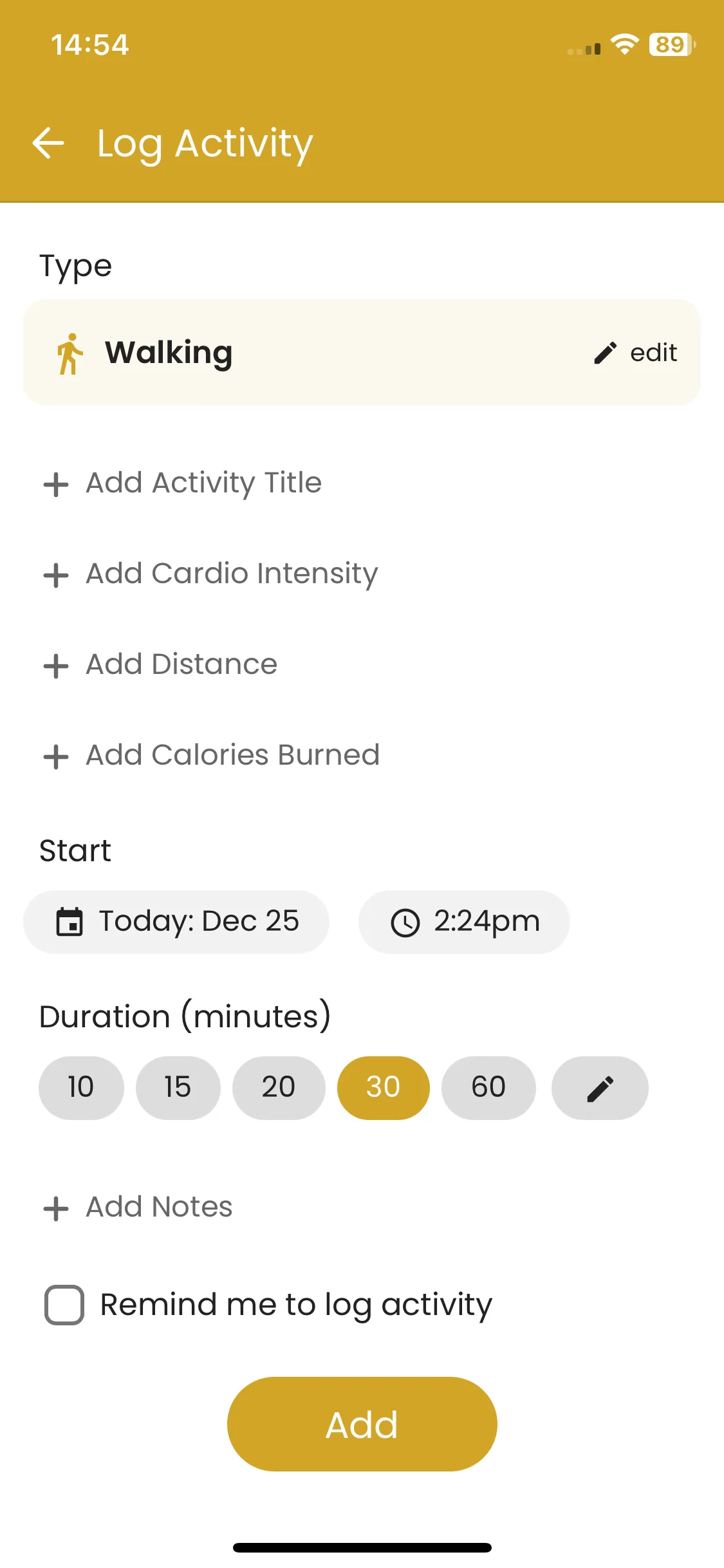Tap the edit link for activity type

(x=653, y=353)
